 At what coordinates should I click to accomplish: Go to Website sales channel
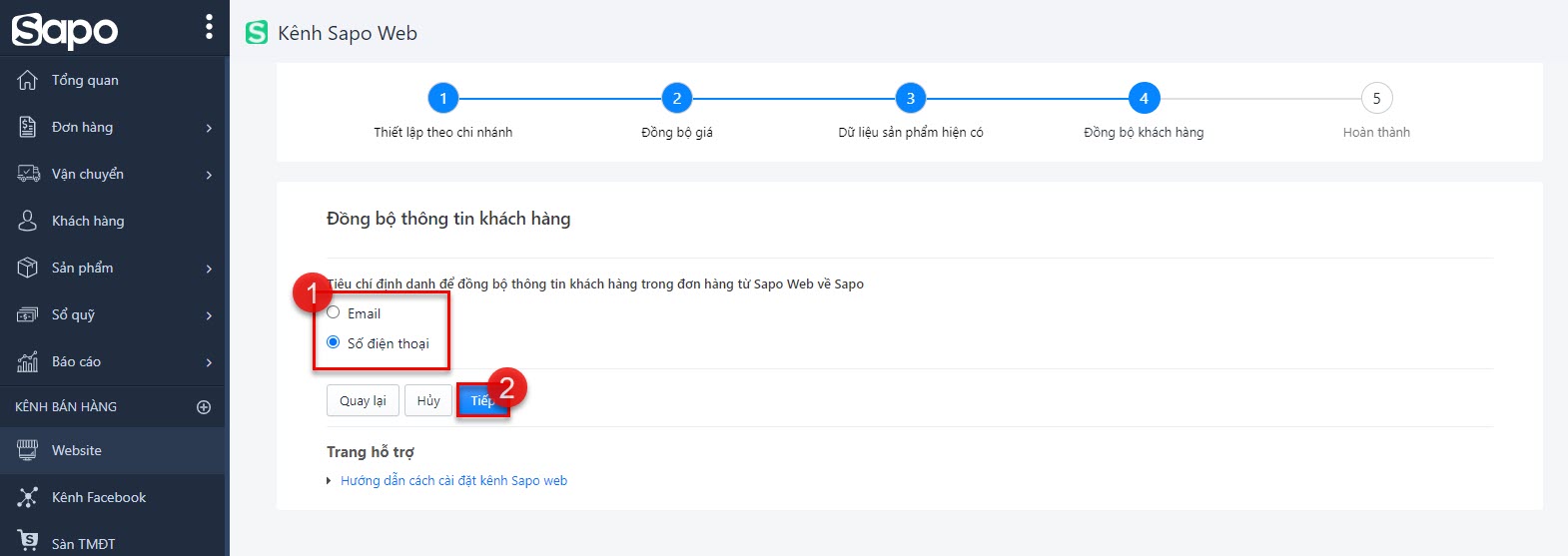[113, 450]
